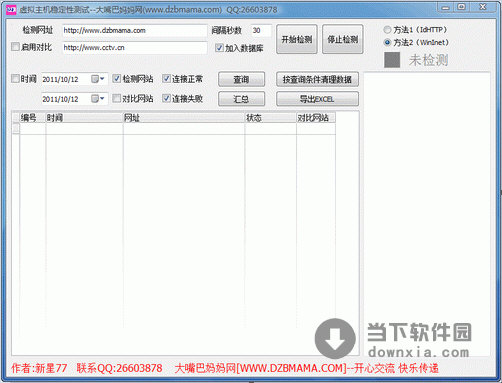Click the 时间 column header in table
Screen dimensions: 502x383
[x=84, y=118]
